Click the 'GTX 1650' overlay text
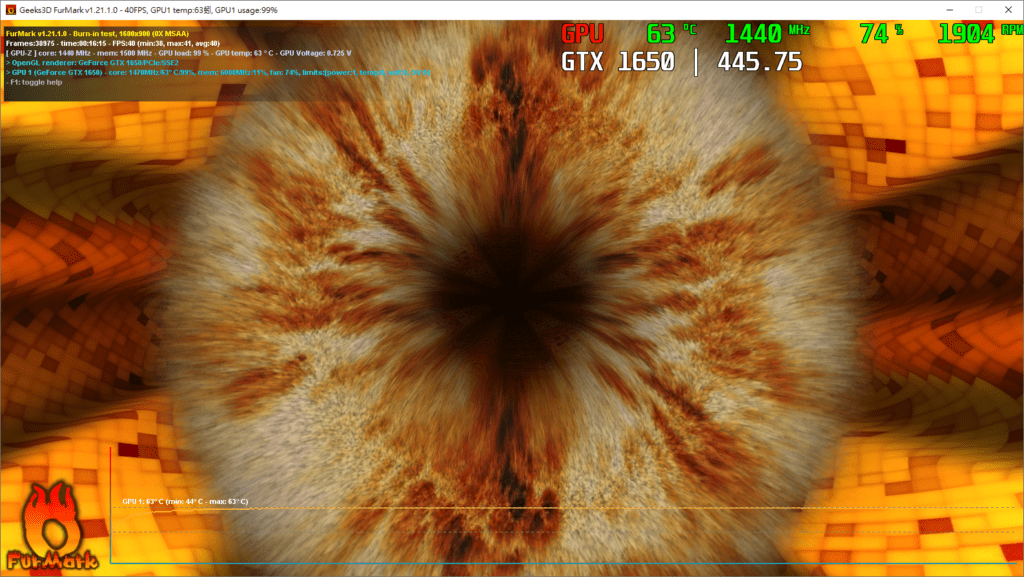Image resolution: width=1024 pixels, height=577 pixels. (618, 62)
